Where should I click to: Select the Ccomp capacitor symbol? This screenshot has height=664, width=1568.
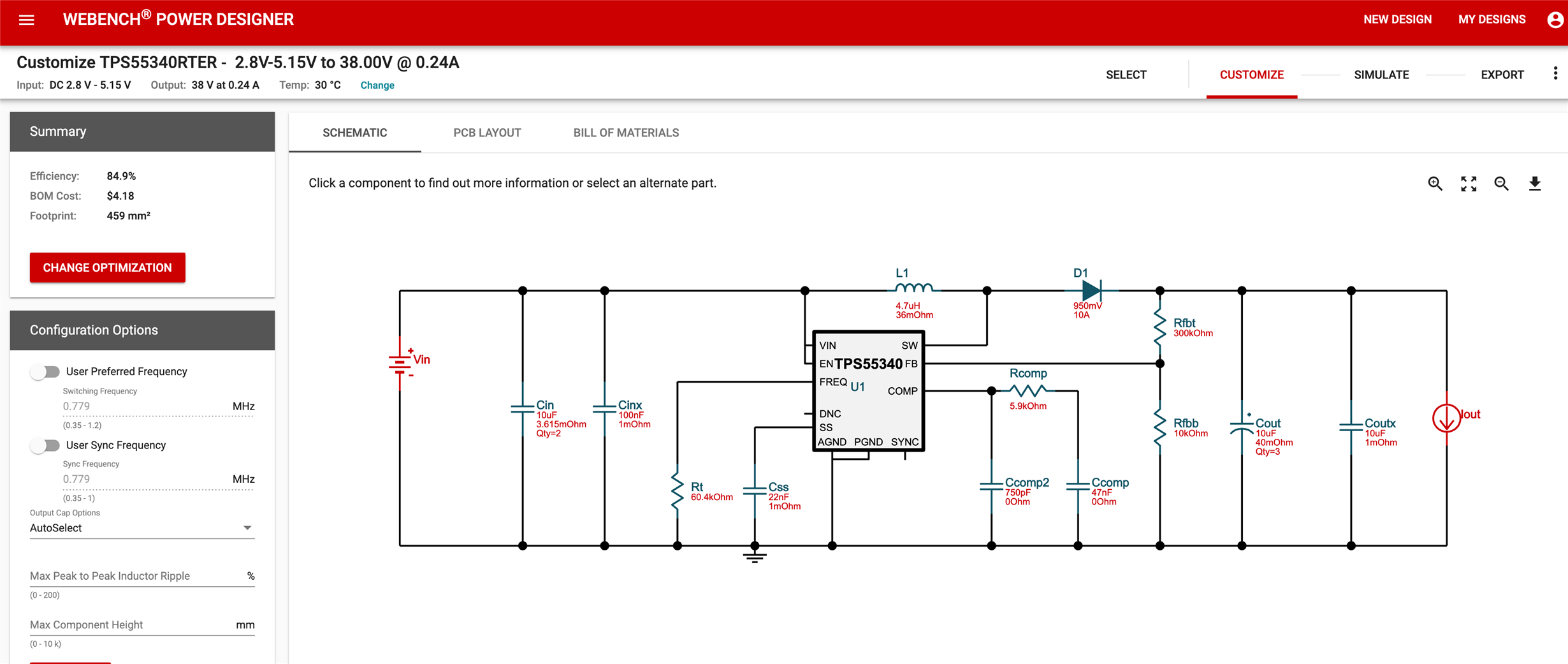coord(1078,486)
